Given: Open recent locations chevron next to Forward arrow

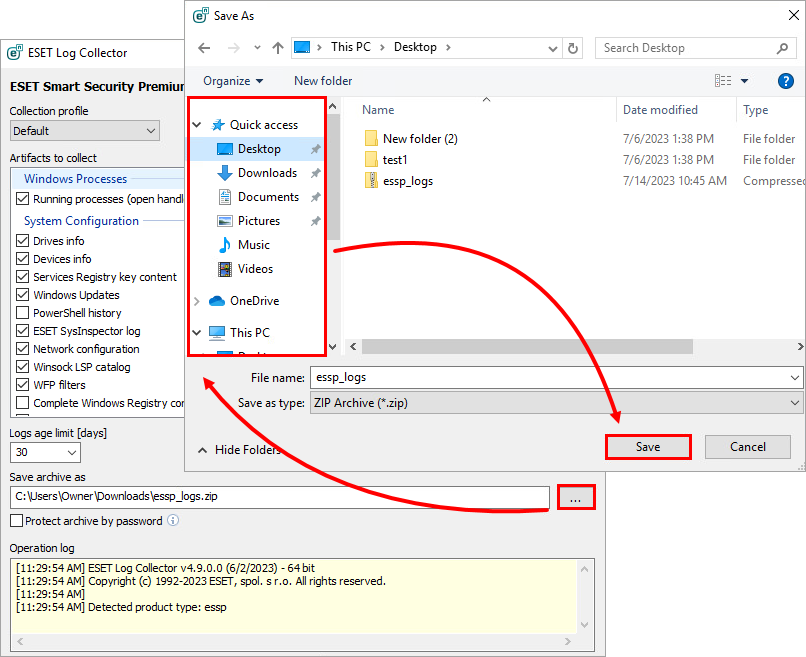Looking at the screenshot, I should [257, 48].
